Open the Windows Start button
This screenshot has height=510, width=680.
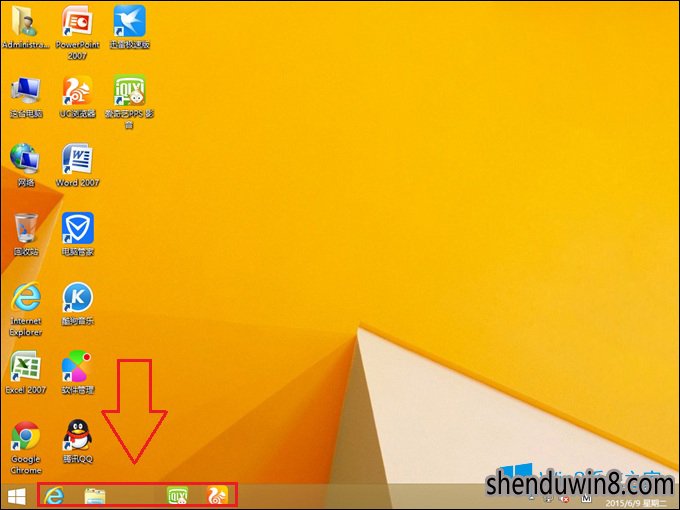click(16, 497)
